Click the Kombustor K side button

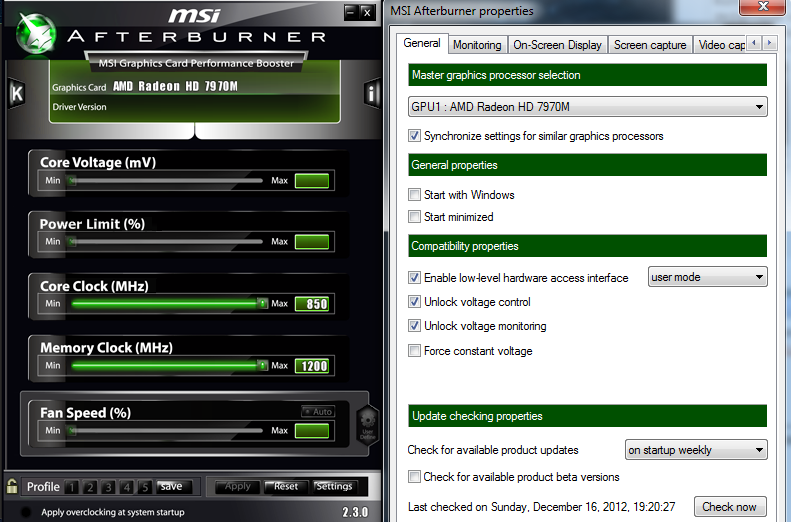(x=17, y=93)
